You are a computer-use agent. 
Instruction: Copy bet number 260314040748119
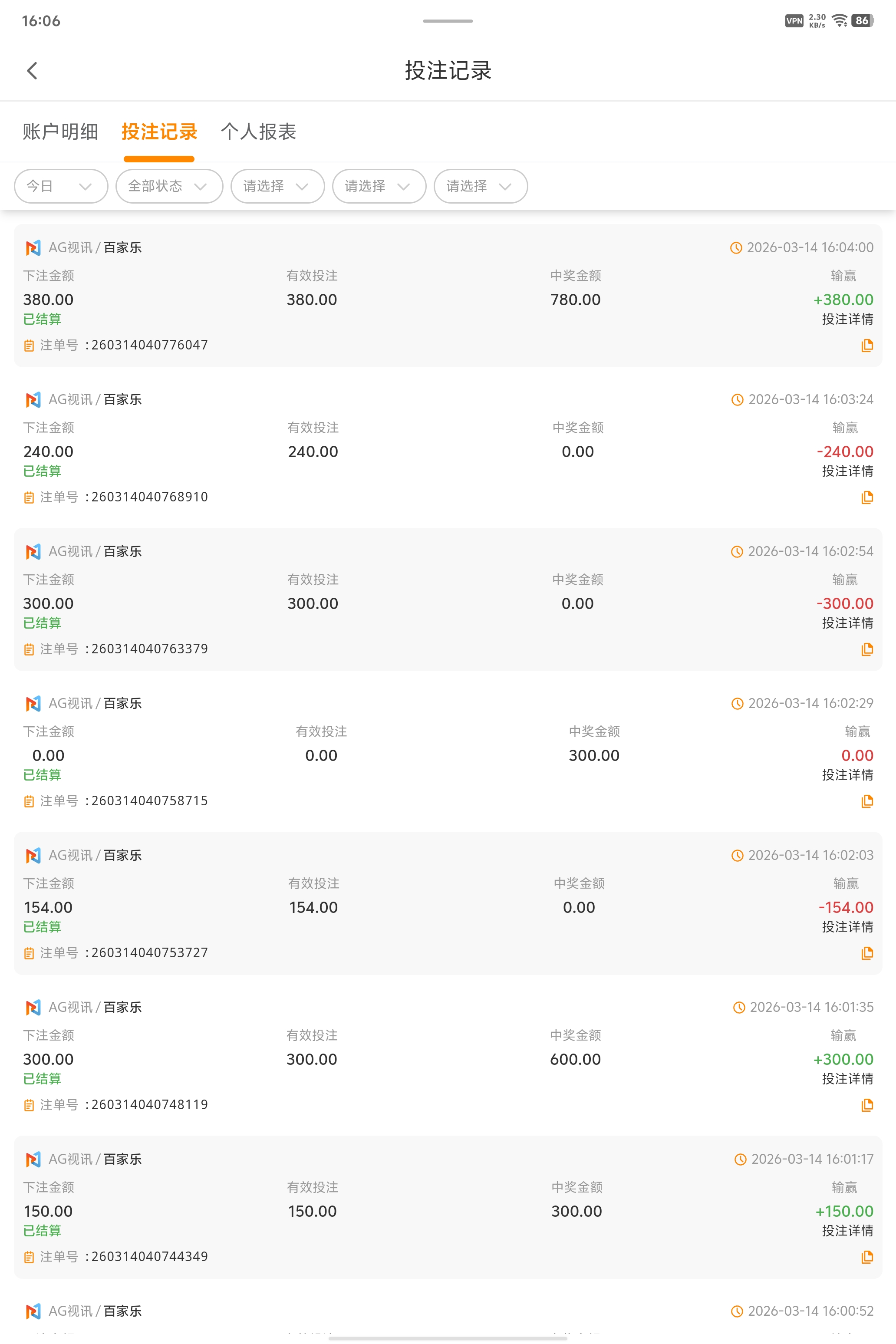click(867, 1105)
